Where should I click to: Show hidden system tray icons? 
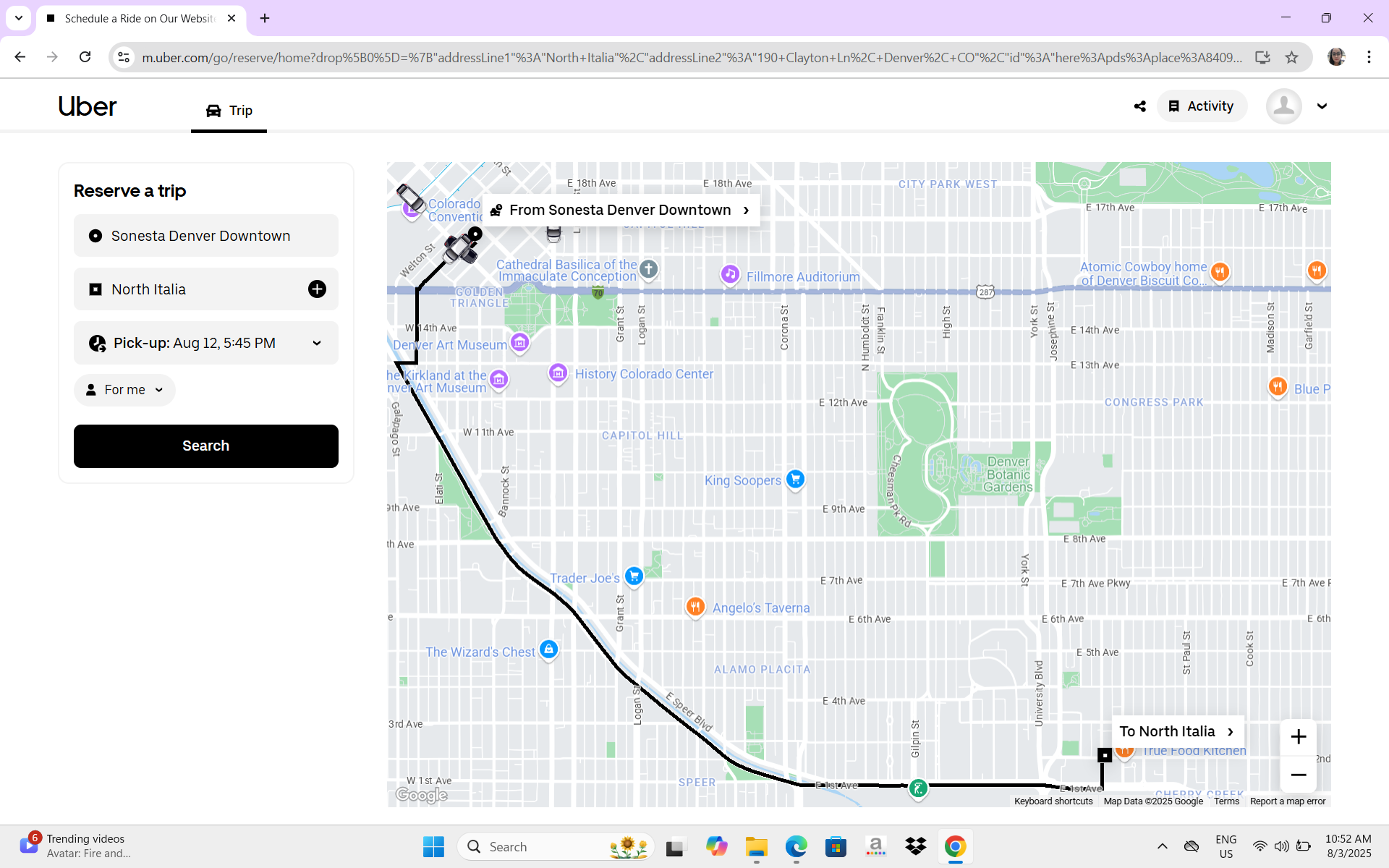(x=1162, y=846)
